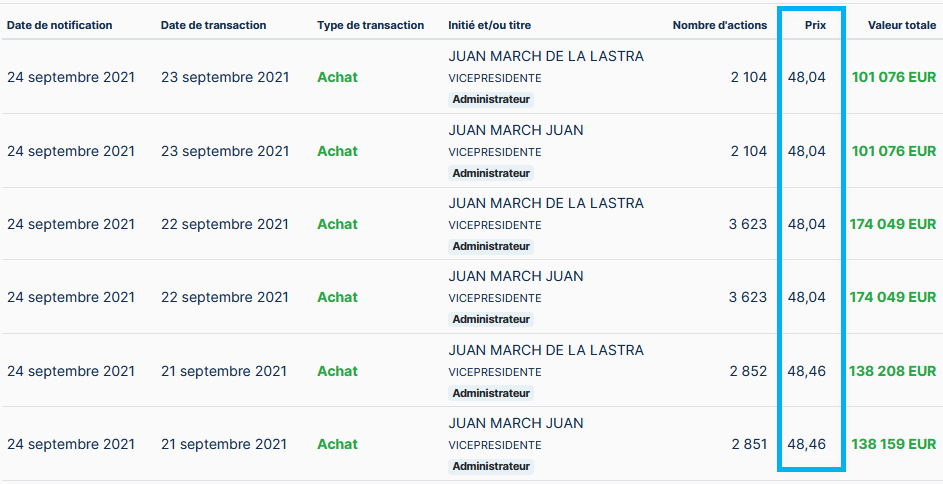Open JUAN MARCH JUAN on the 21 septembre transaction
Image resolution: width=943 pixels, height=484 pixels.
516,423
